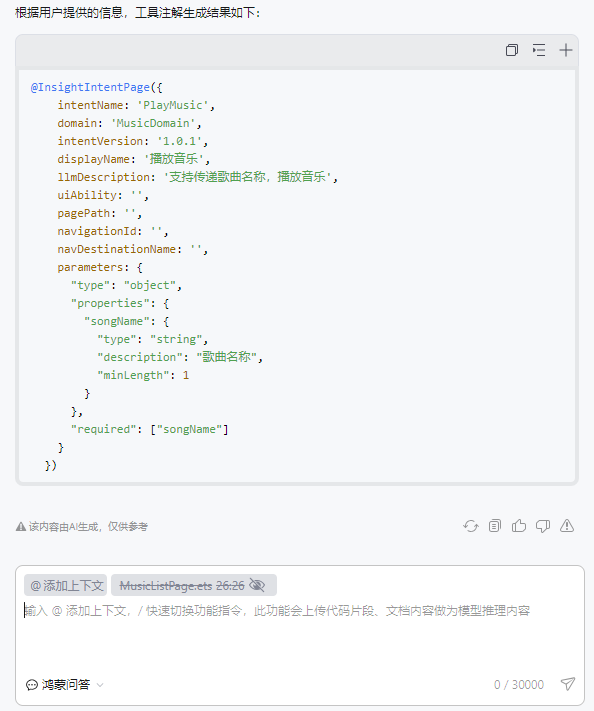The image size is (594, 711).
Task: Open the 鸿蒙问答 mode dropdown
Action: point(64,684)
